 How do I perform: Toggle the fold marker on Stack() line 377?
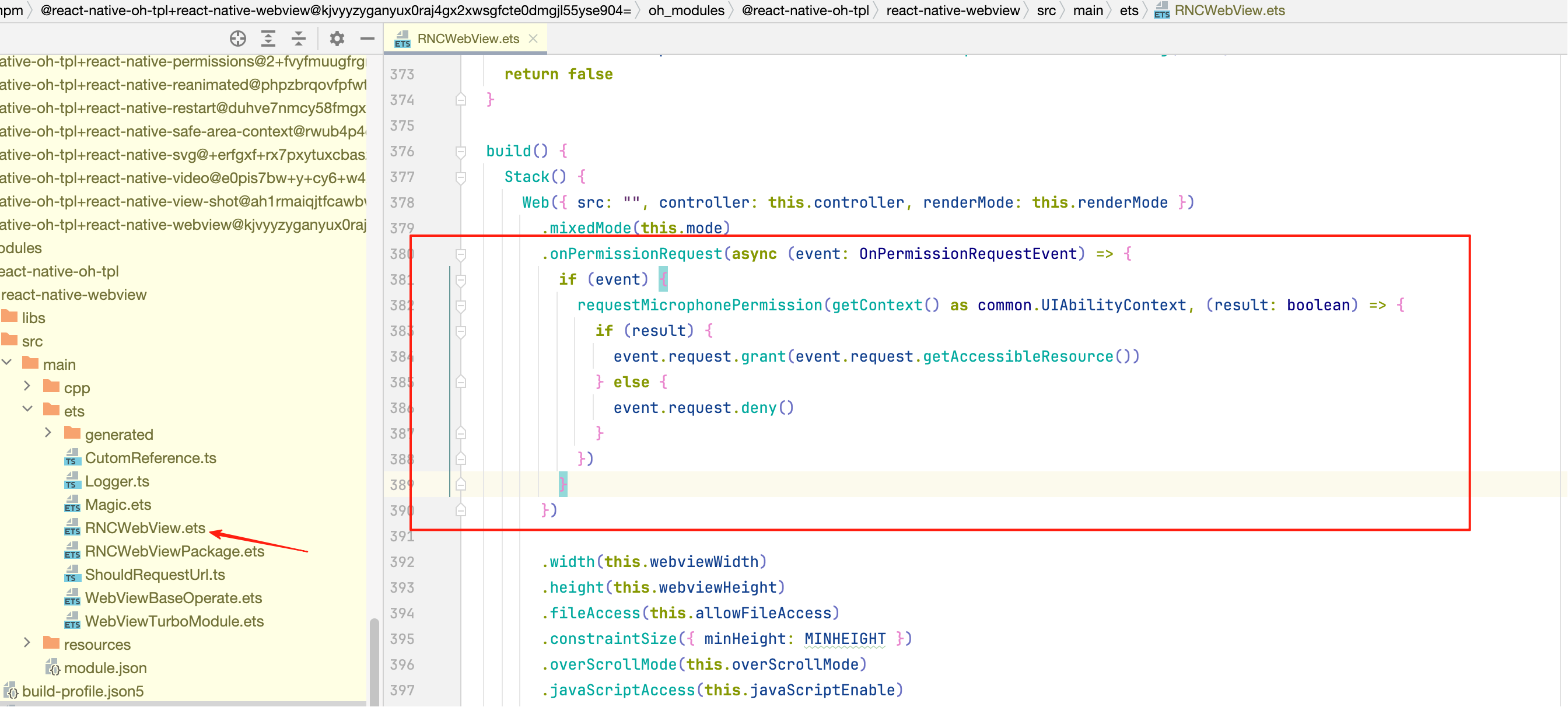[x=461, y=177]
